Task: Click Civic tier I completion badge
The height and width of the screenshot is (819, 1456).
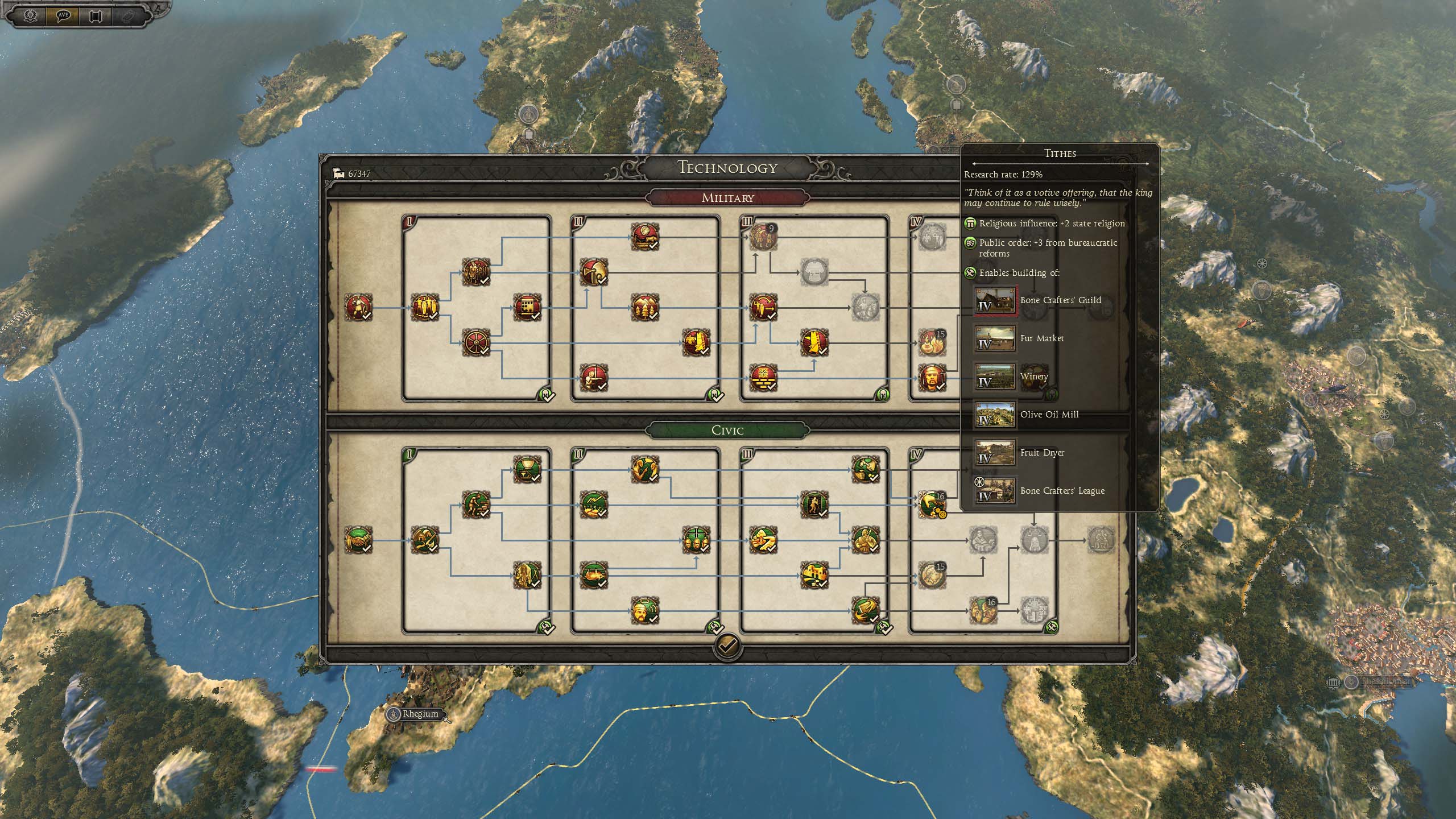Action: [547, 627]
